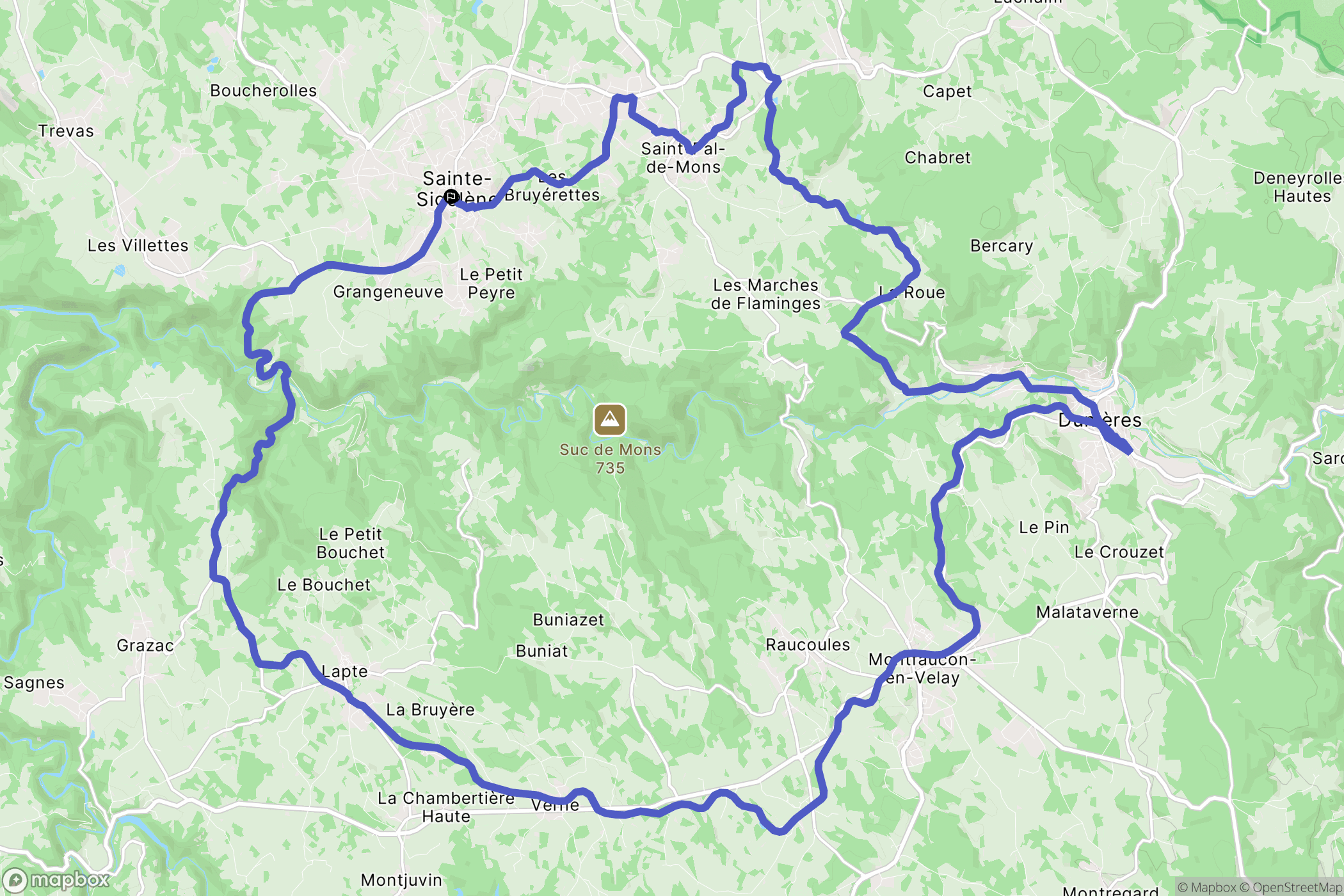Click the Grazac village label
The image size is (1344, 896).
coord(145,646)
